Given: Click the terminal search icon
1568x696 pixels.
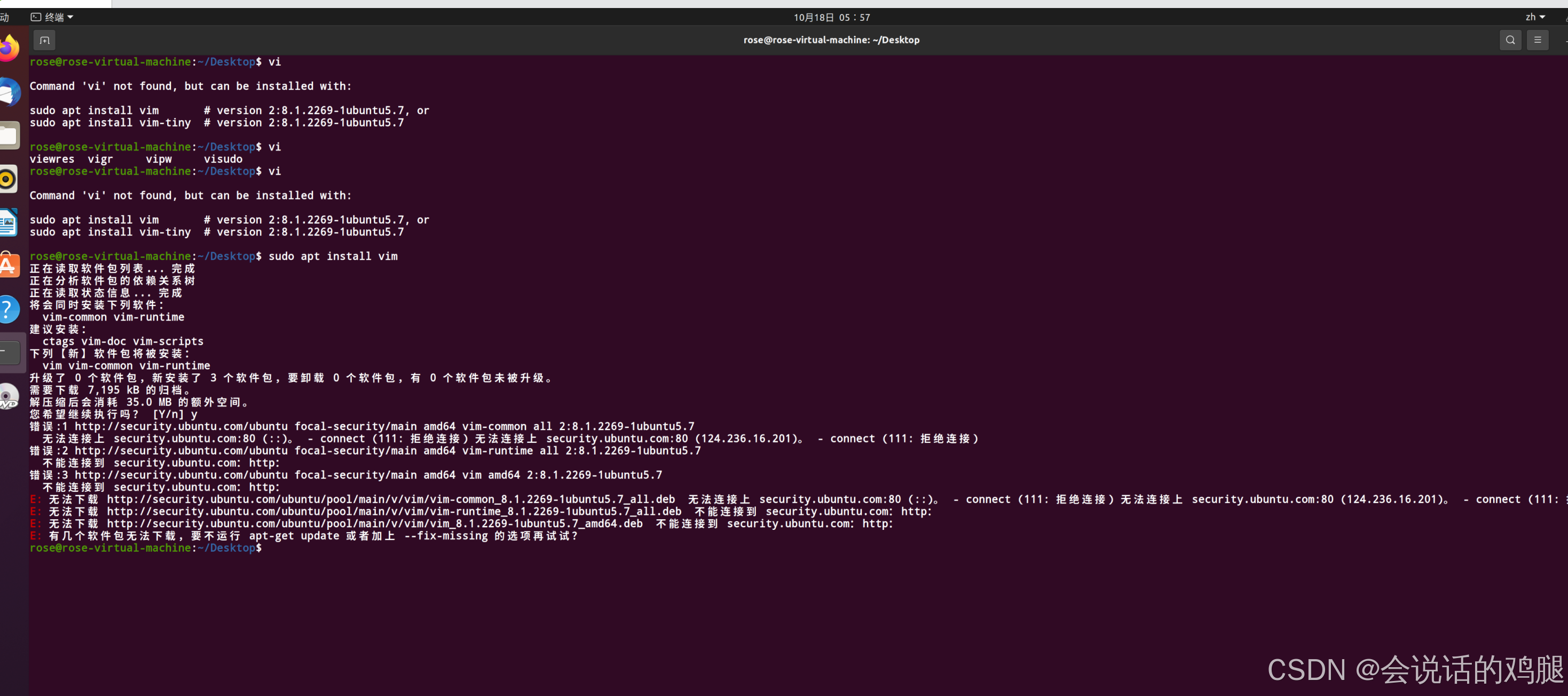Looking at the screenshot, I should point(1510,40).
